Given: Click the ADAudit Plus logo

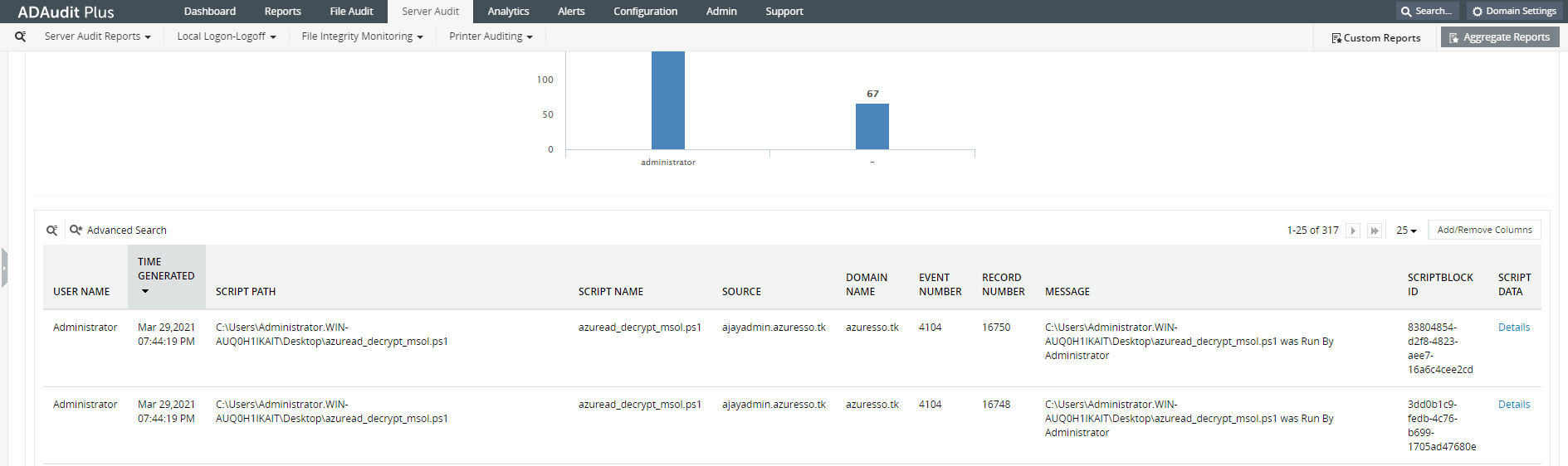Looking at the screenshot, I should [66, 12].
